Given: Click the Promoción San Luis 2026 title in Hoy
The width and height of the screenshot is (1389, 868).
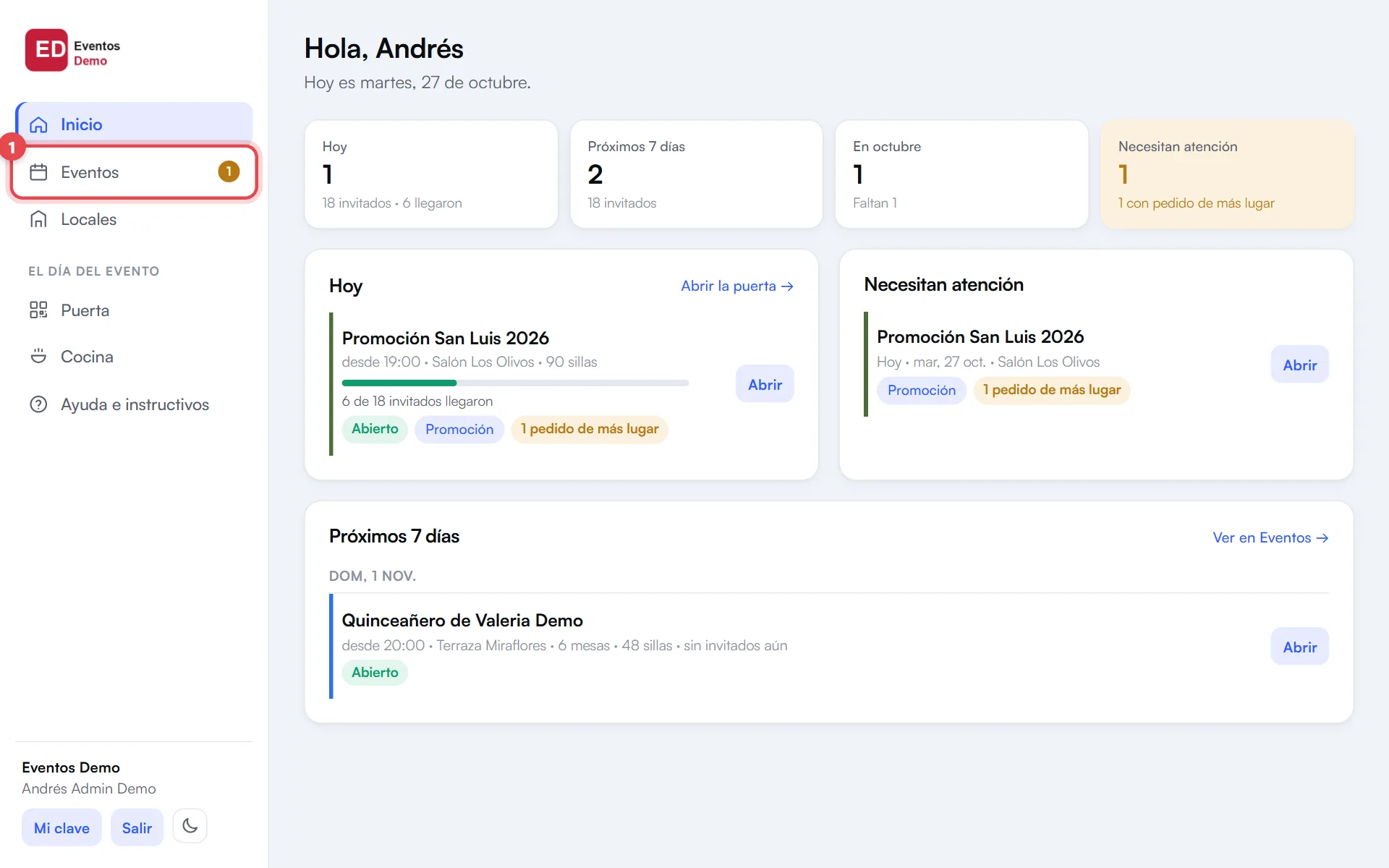Looking at the screenshot, I should (x=445, y=338).
